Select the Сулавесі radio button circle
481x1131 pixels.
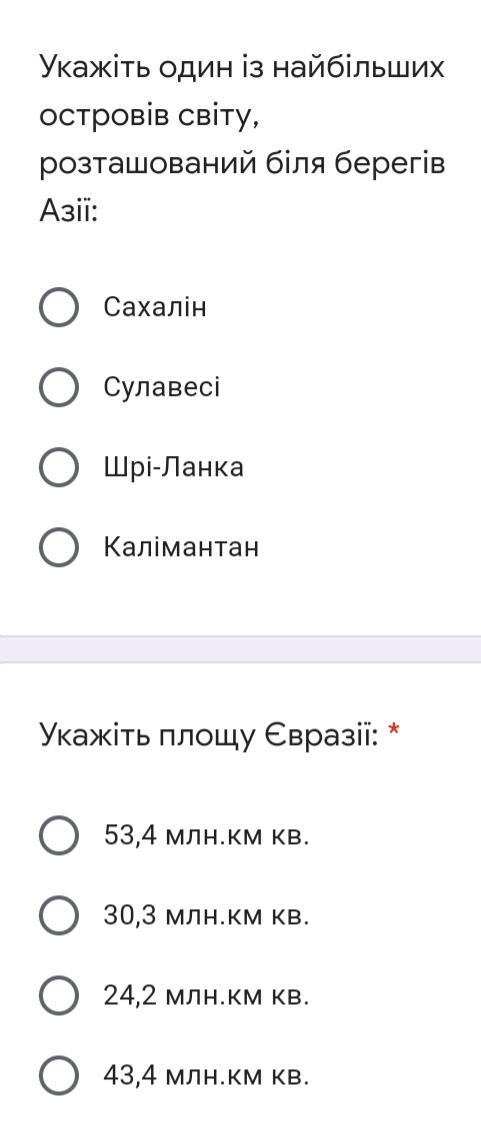[58, 388]
